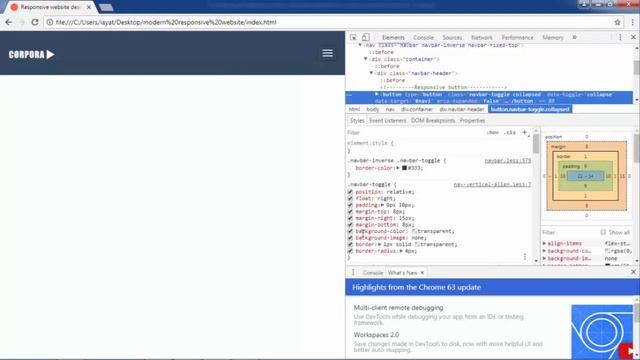The height and width of the screenshot is (360, 640).
Task: Uncheck the background-image declaration
Action: (x=350, y=238)
